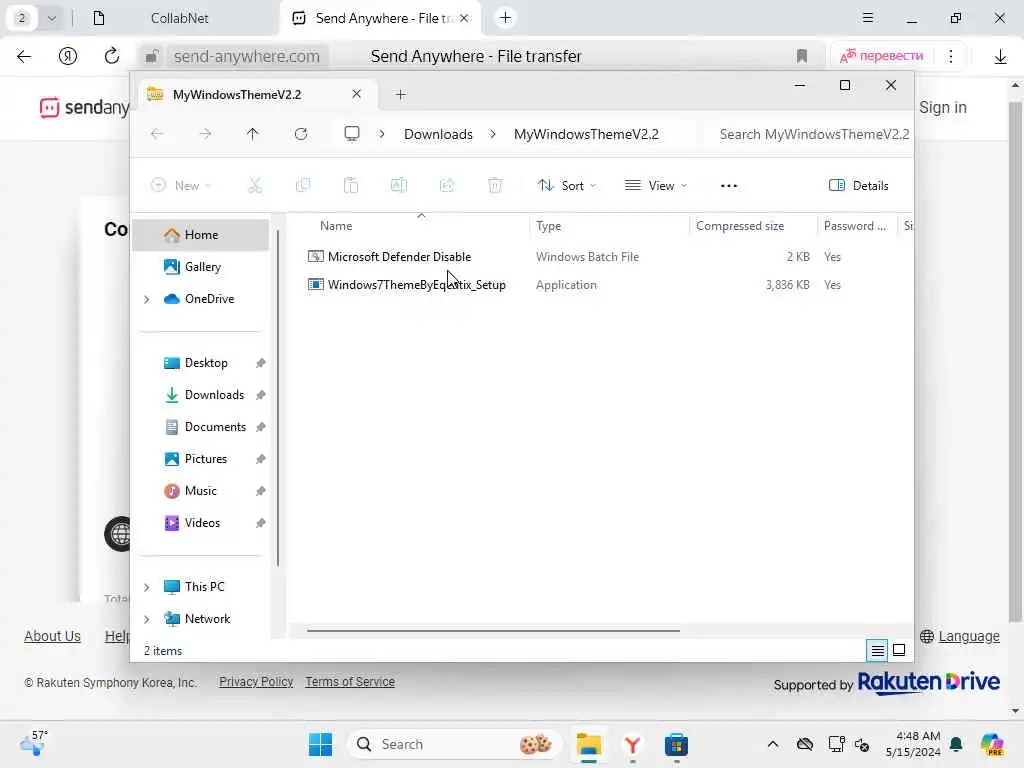
Task: Click the Explorer horizontal scrollbar
Action: coord(493,631)
